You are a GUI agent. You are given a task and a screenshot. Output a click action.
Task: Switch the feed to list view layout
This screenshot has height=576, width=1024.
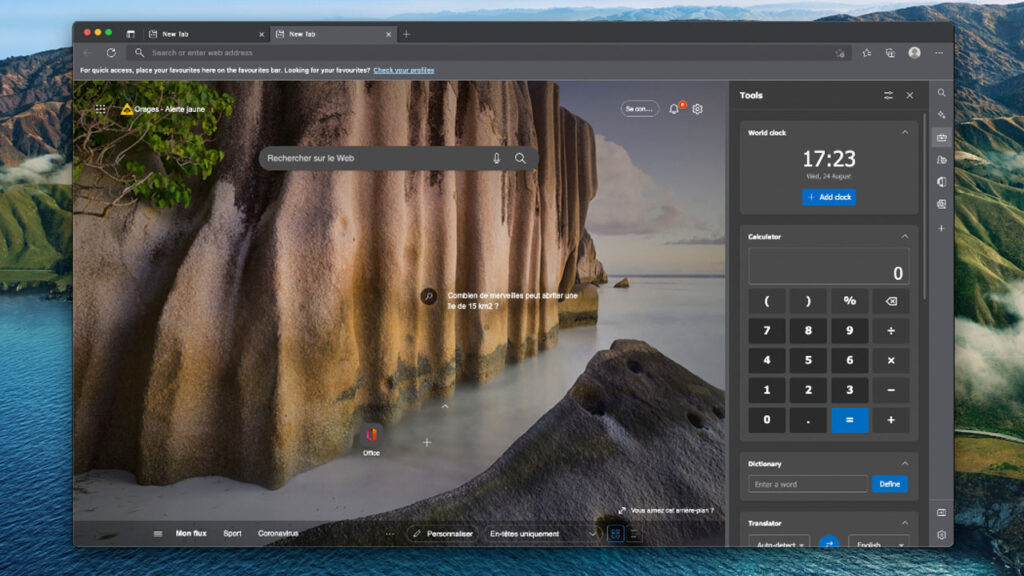pos(634,533)
